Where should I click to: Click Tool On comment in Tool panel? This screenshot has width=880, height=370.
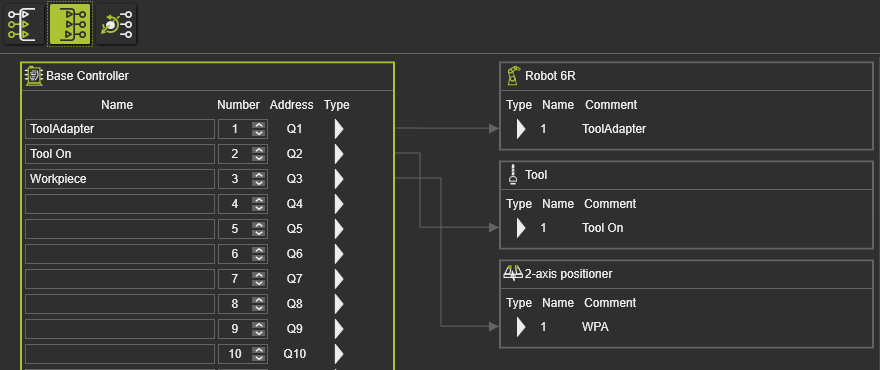(603, 227)
